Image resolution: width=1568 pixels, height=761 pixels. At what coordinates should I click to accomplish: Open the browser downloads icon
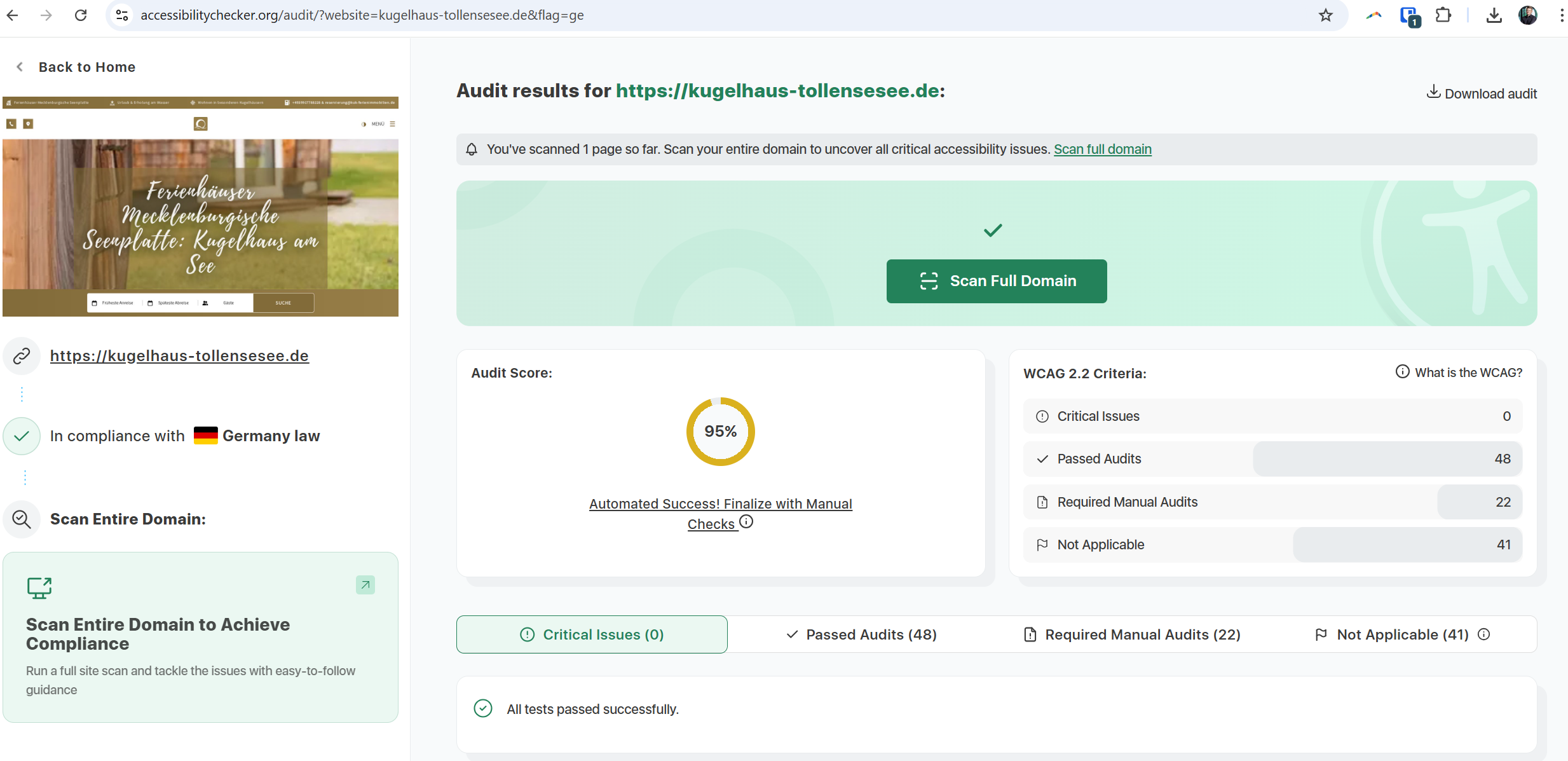click(x=1494, y=15)
